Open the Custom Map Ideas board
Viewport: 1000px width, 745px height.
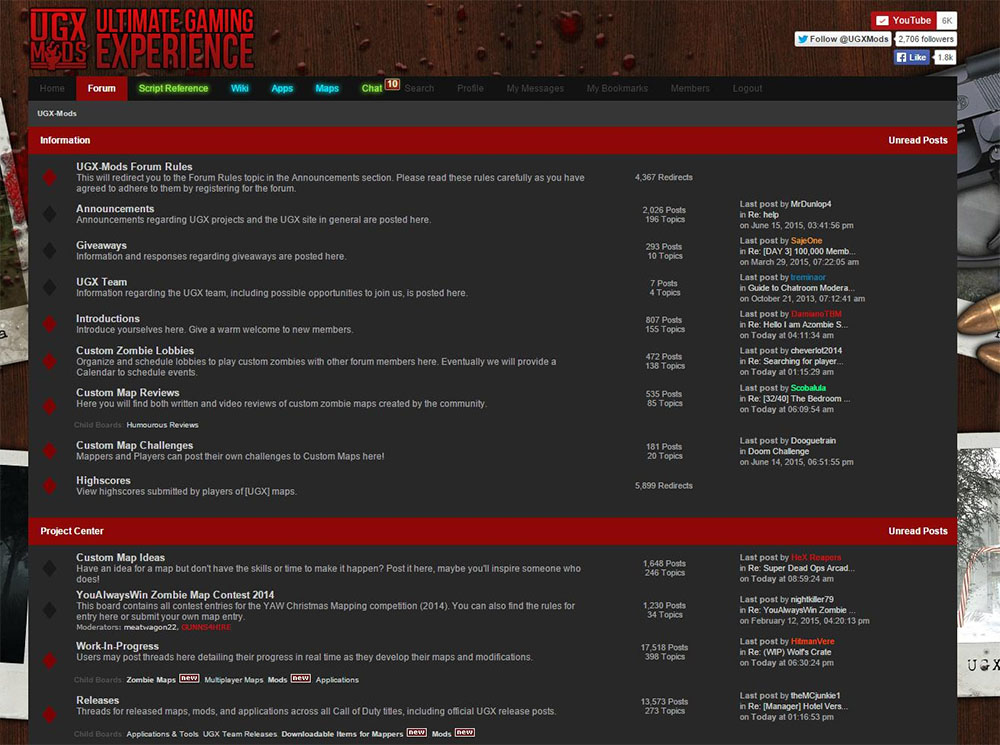121,557
